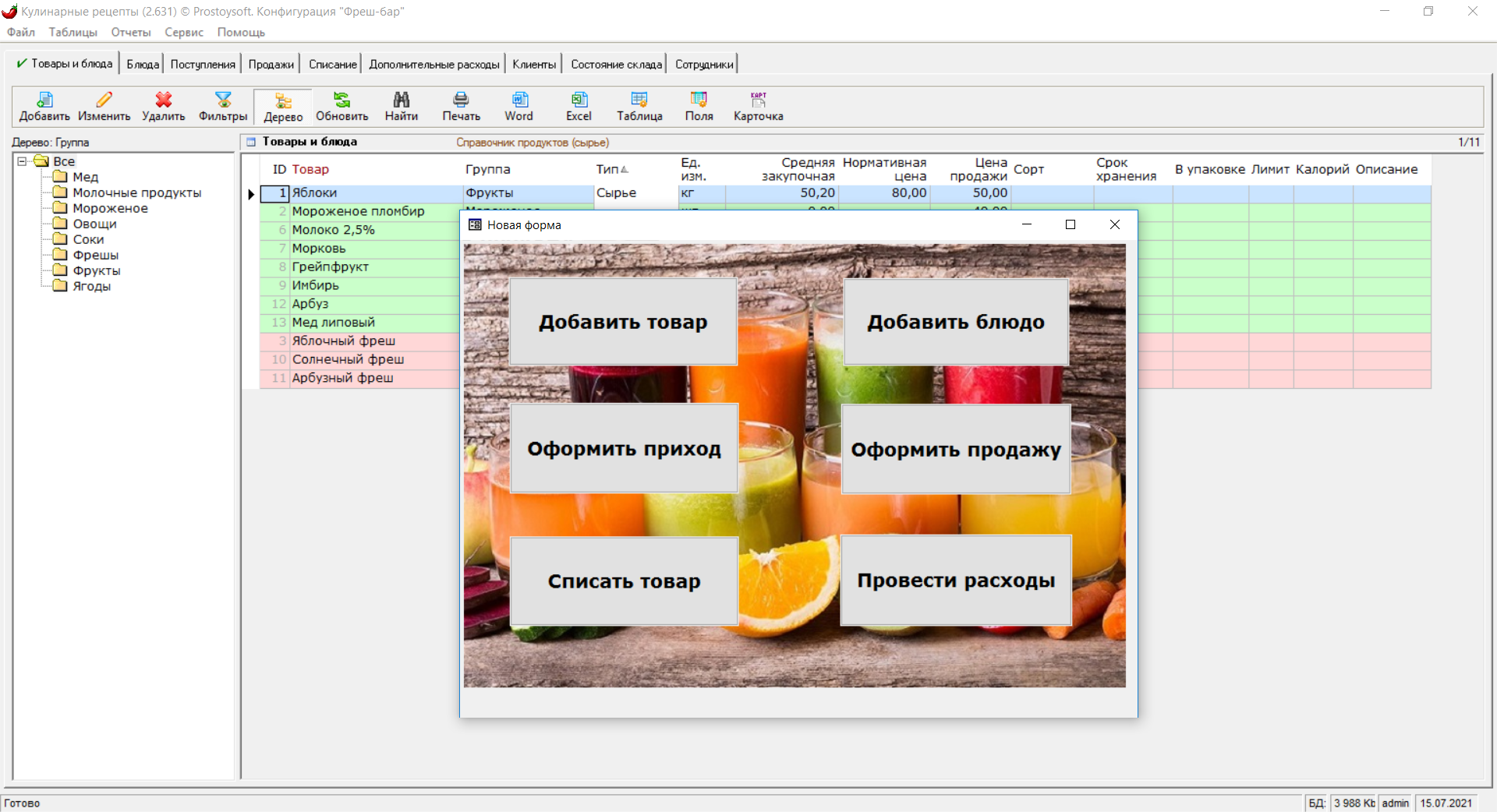The height and width of the screenshot is (812, 1497).
Task: Select the Солнечный фреш row
Action: [348, 359]
